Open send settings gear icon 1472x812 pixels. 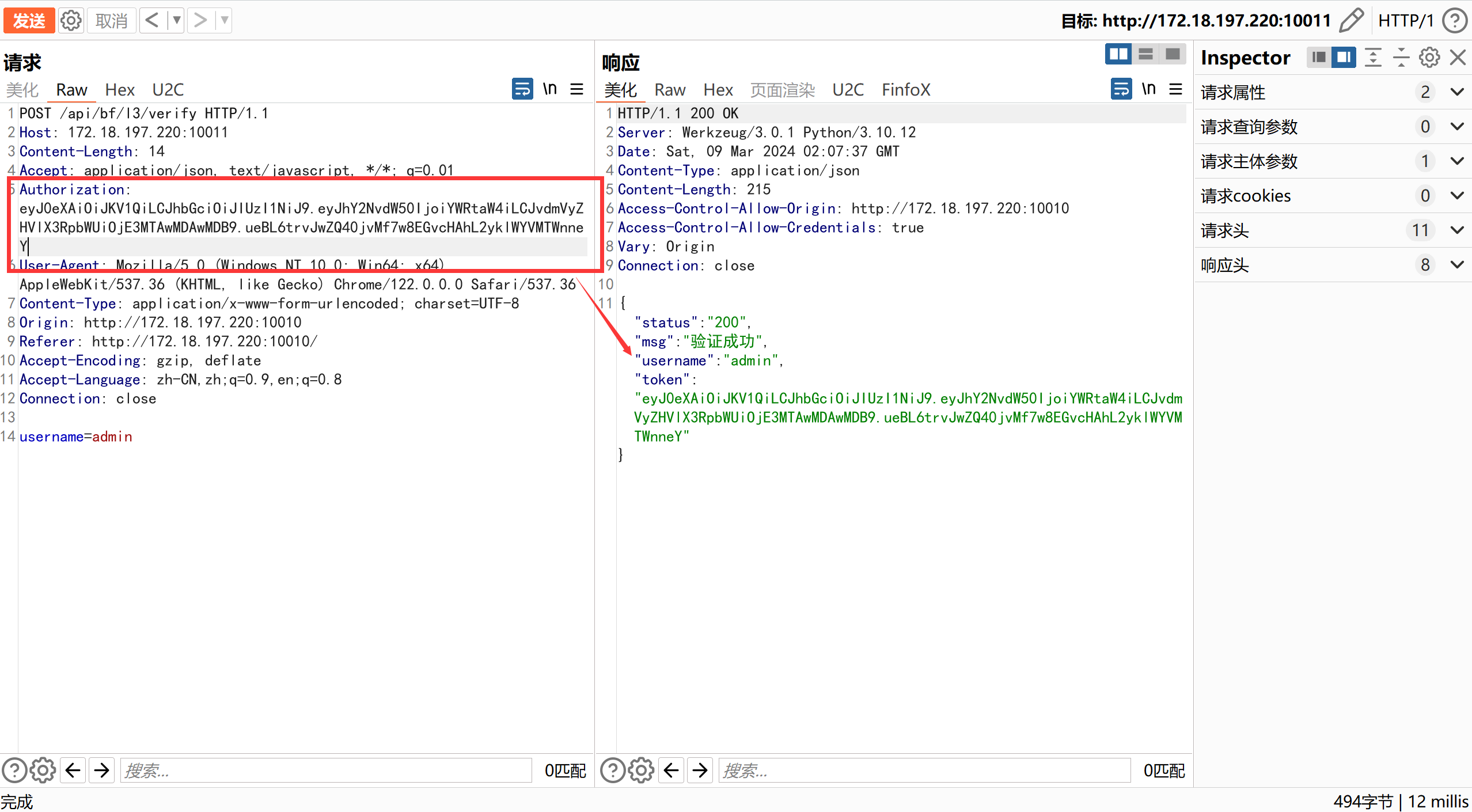click(x=71, y=21)
